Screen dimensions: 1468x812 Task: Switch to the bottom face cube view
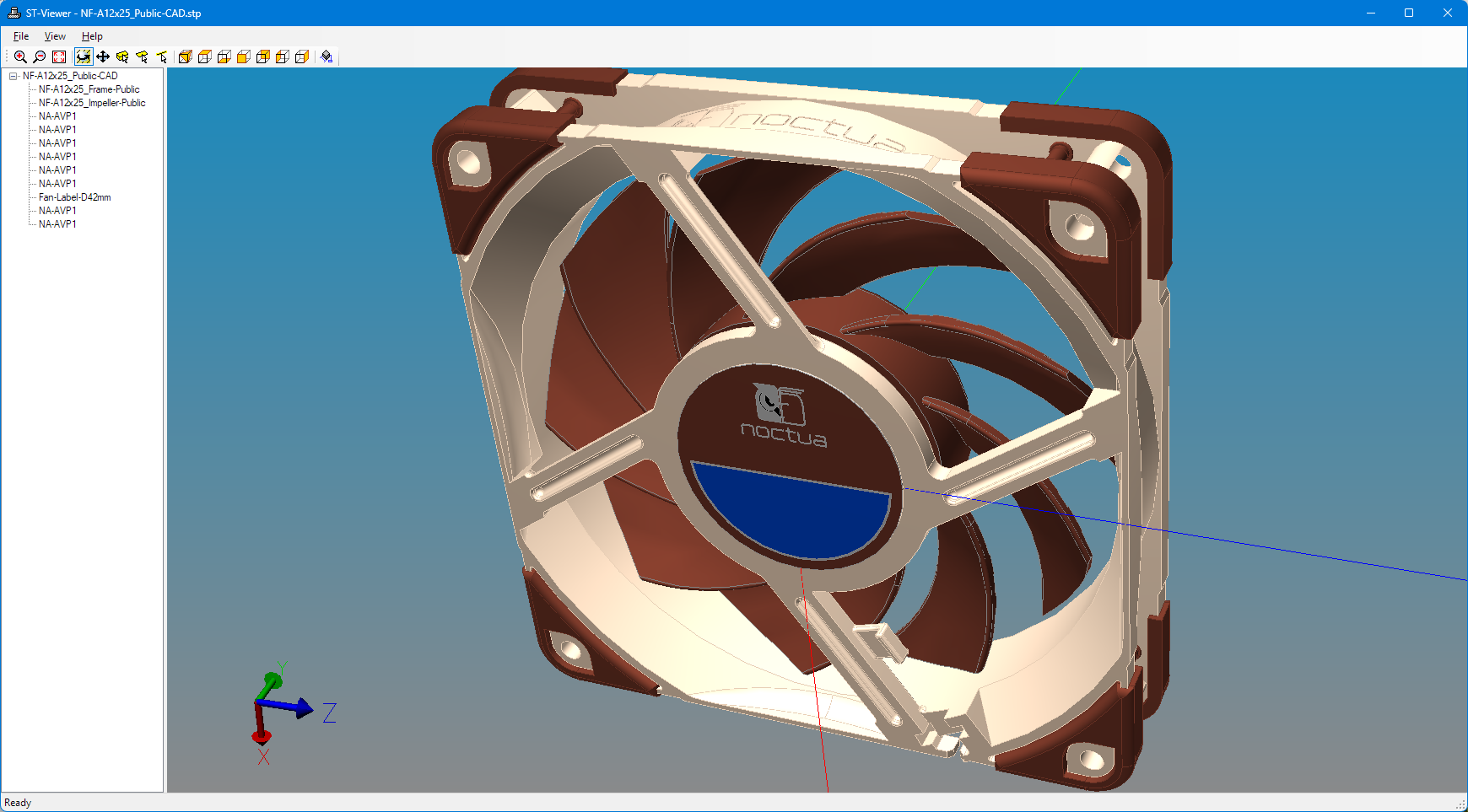pyautogui.click(x=224, y=56)
